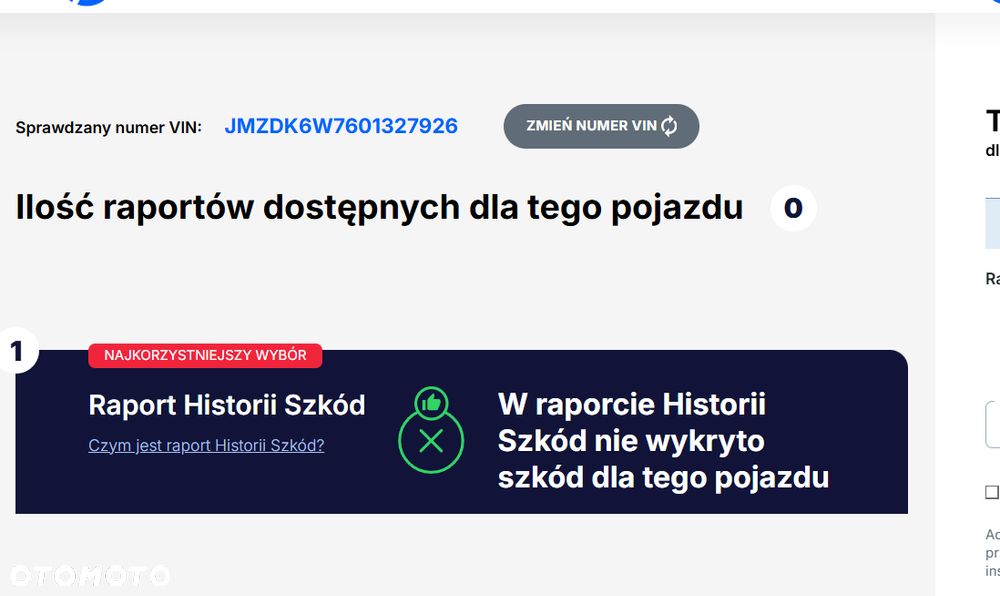Click the light blue box in right panel
Screen dimensions: 1000x596
click(992, 223)
